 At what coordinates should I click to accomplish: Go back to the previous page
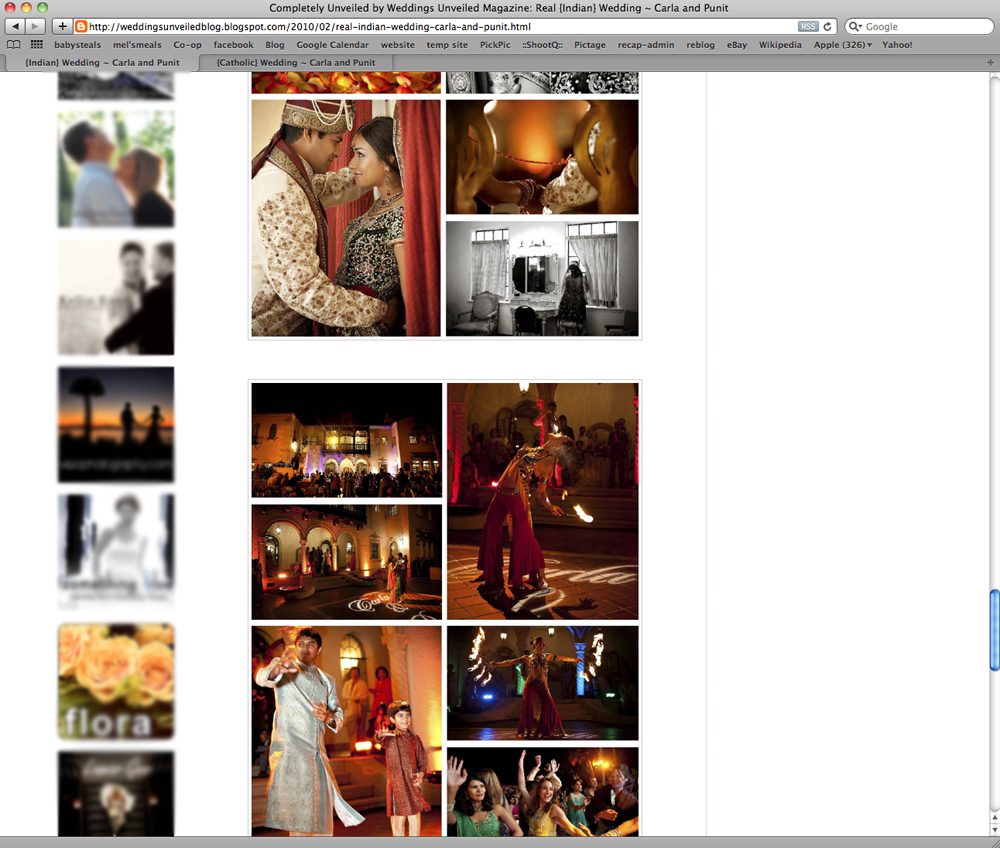15,27
